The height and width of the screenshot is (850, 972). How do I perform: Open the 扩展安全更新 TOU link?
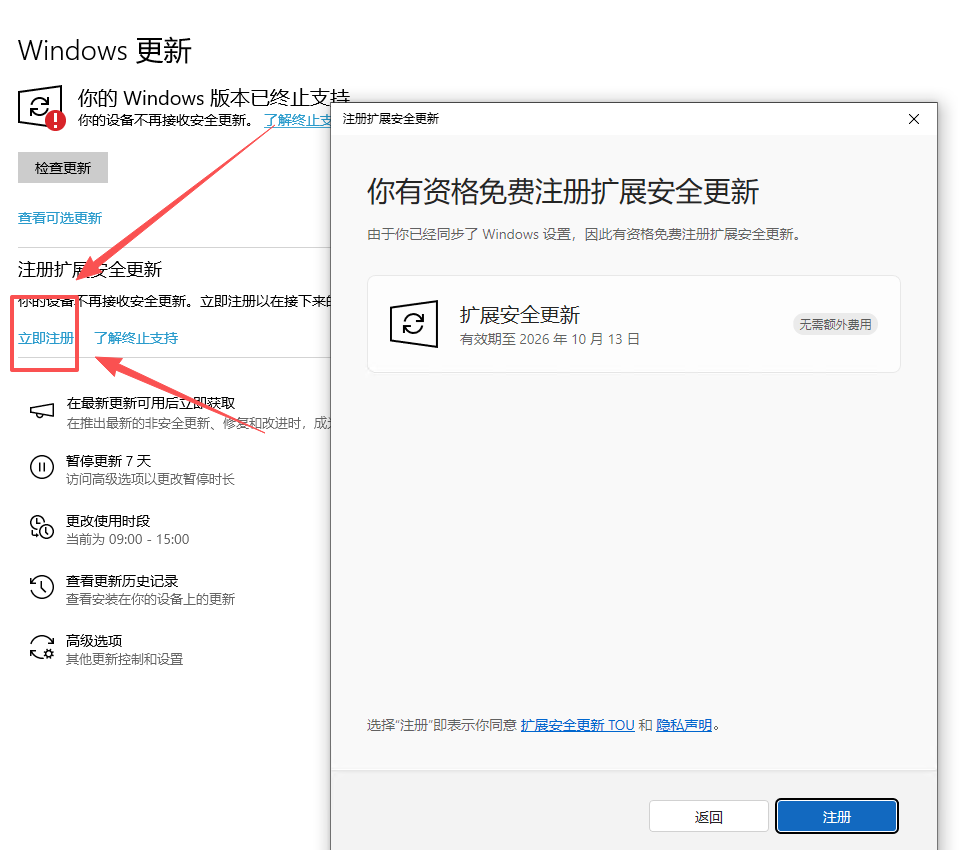coord(577,725)
